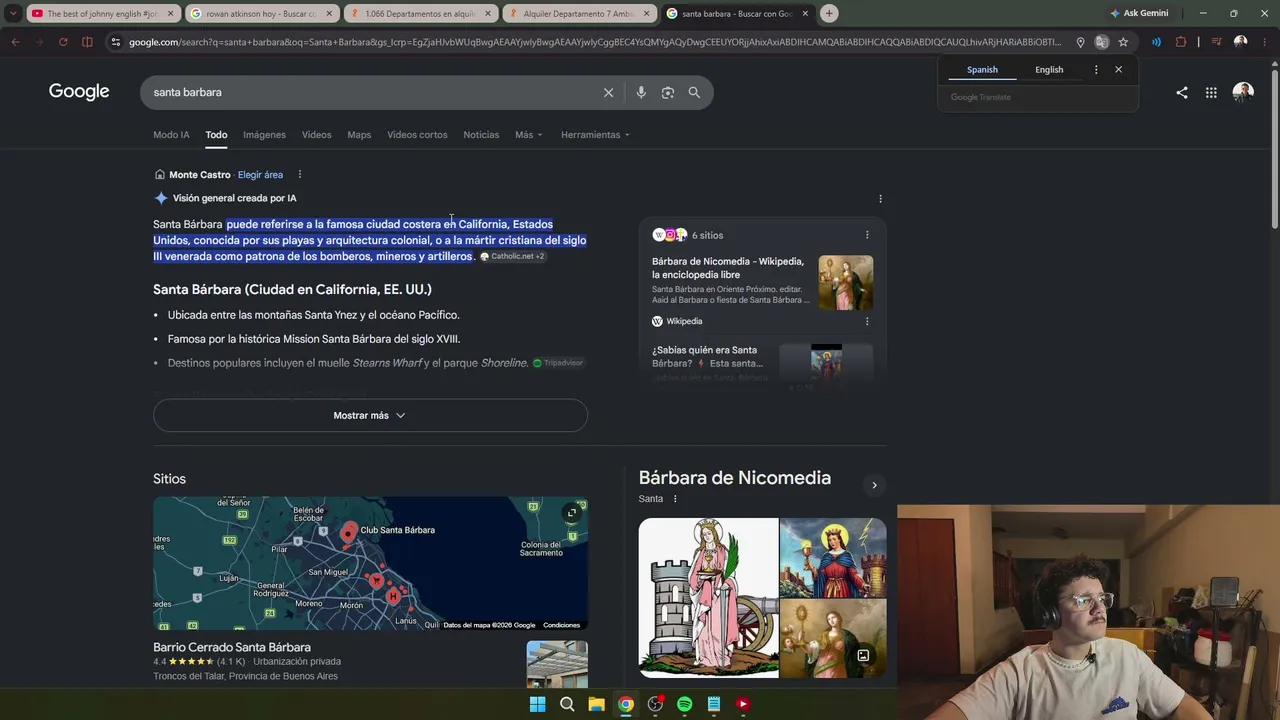Click the Sitios map preview
Image resolution: width=1280 pixels, height=720 pixels.
[x=370, y=563]
